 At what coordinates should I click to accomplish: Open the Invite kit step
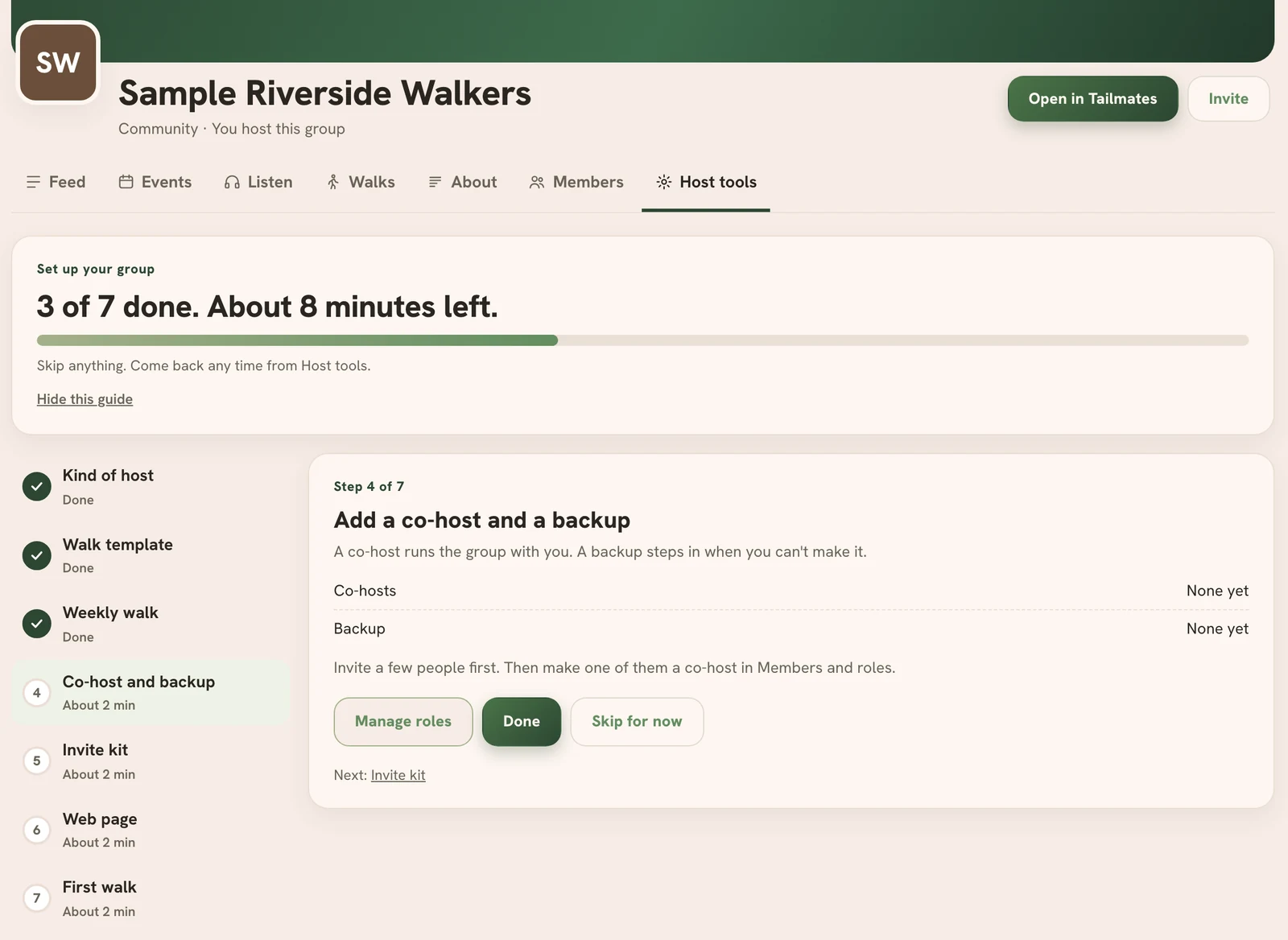tap(151, 761)
